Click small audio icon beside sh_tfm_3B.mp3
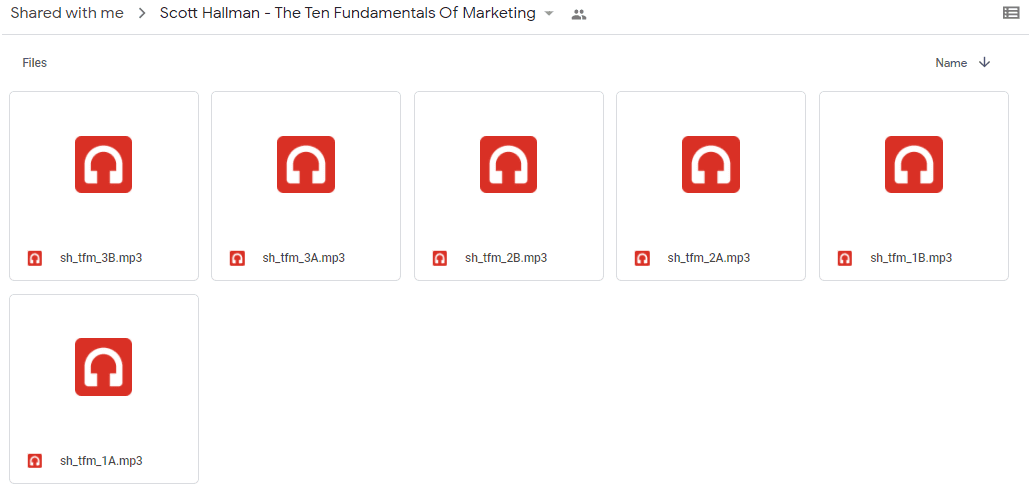1029x494 pixels. [x=35, y=258]
